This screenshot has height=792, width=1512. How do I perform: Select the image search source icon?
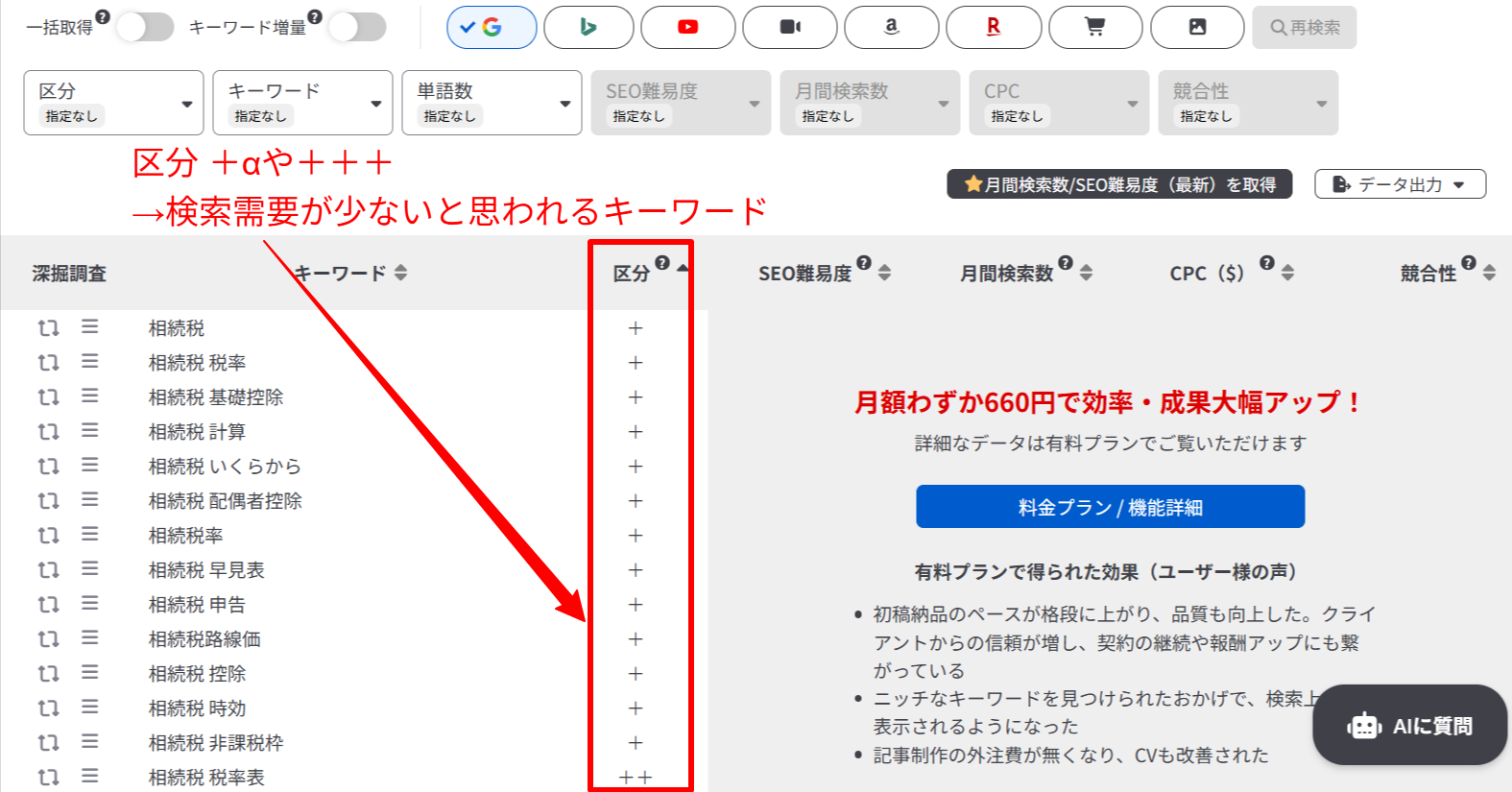point(1197,27)
